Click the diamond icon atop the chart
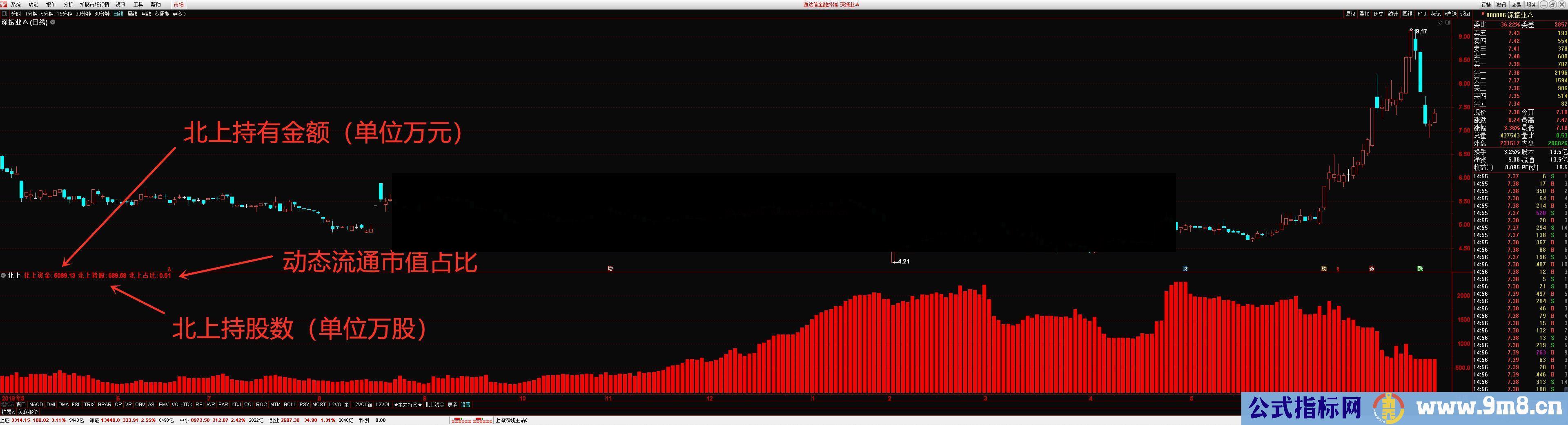The height and width of the screenshot is (425, 1568). coord(1440,22)
